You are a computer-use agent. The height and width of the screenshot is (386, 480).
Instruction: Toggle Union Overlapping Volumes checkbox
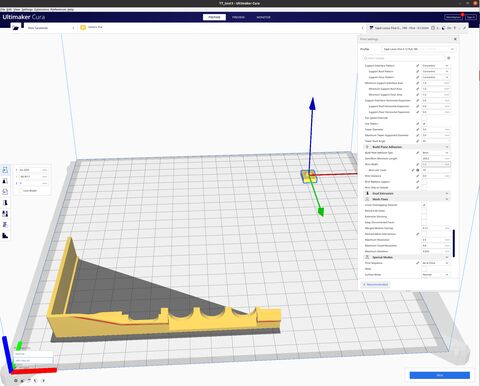424,205
